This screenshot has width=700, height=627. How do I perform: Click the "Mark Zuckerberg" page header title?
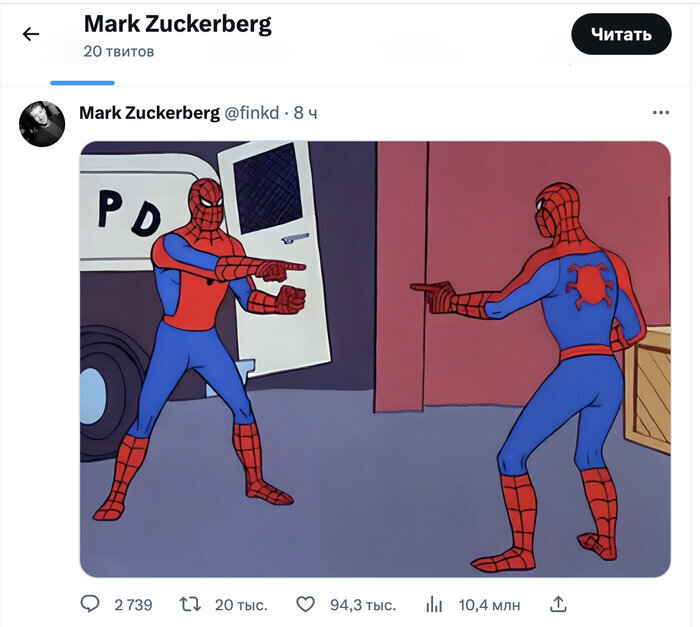click(x=177, y=24)
